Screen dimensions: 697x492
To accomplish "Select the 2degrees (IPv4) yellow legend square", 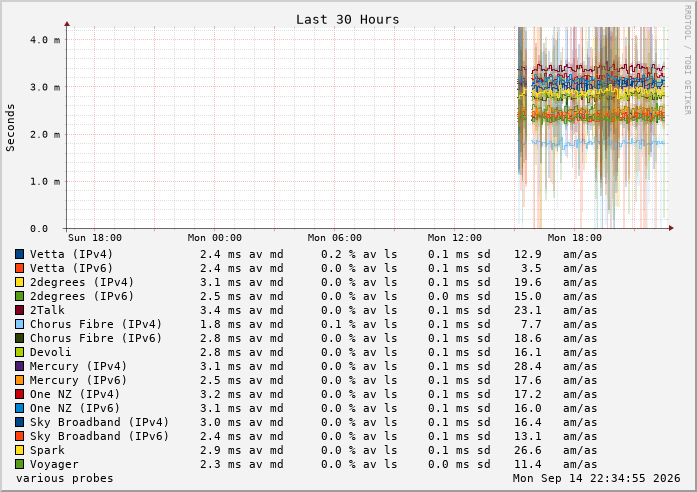I will (20, 282).
